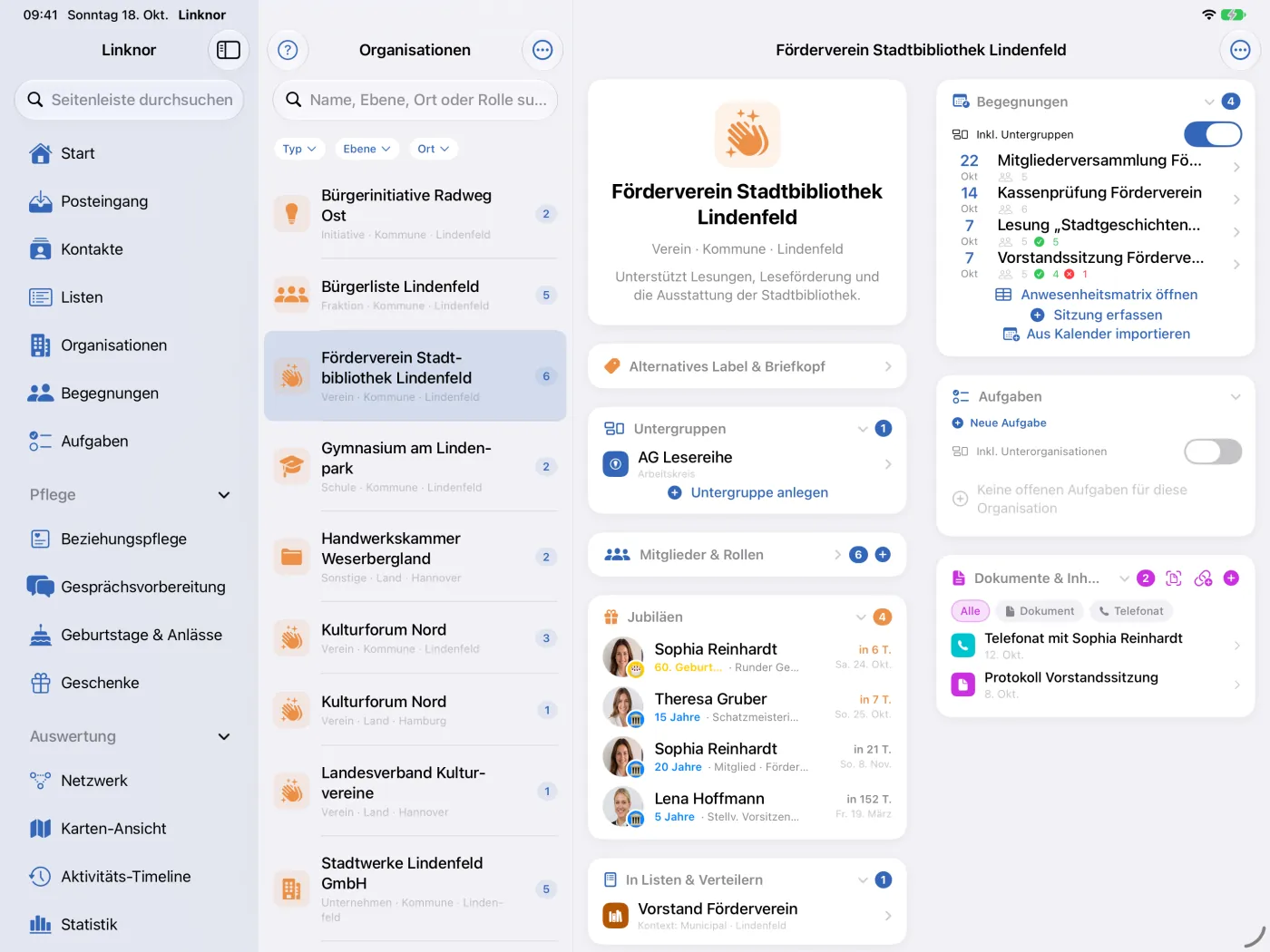Viewport: 1270px width, 952px height.
Task: Open Alternatives Label & Briefkopf row
Action: pyautogui.click(x=747, y=366)
